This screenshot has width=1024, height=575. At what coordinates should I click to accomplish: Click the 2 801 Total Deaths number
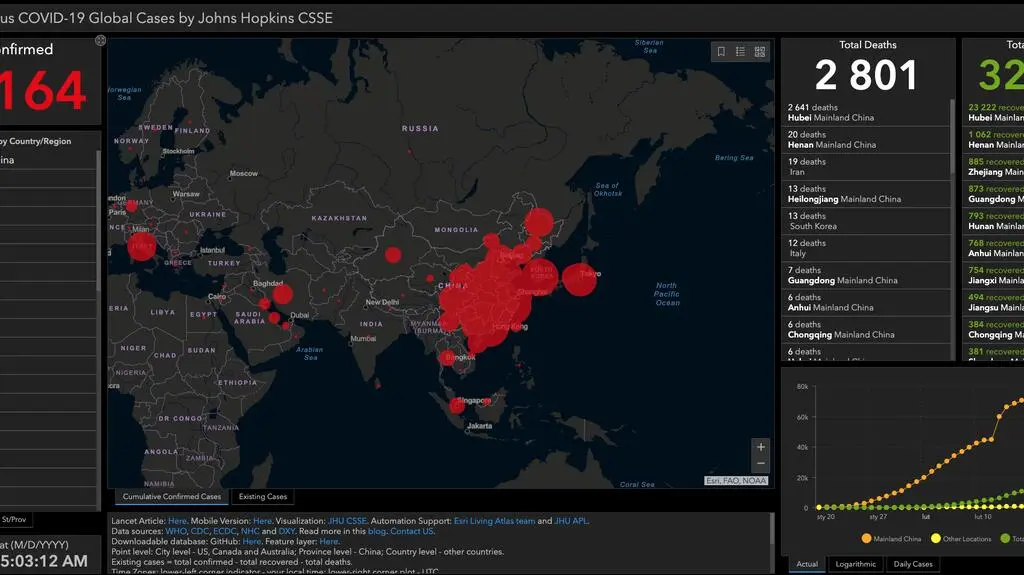coord(867,75)
